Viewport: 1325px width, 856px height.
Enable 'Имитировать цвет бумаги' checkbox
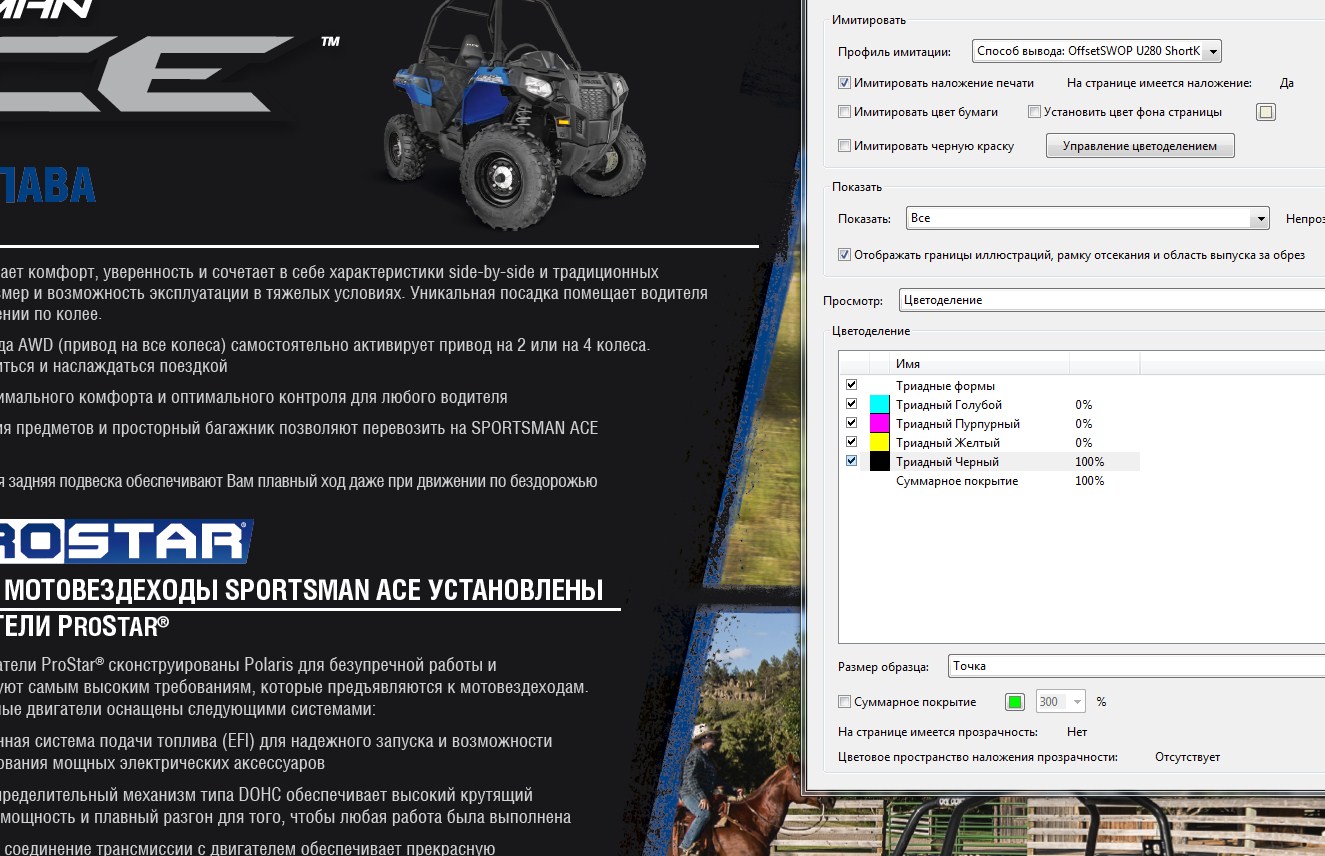(x=845, y=112)
